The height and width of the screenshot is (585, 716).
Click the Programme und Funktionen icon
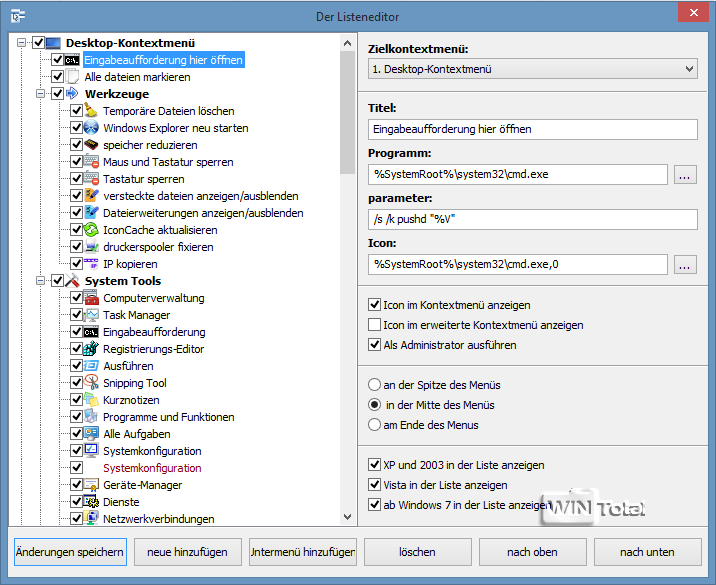pyautogui.click(x=91, y=416)
